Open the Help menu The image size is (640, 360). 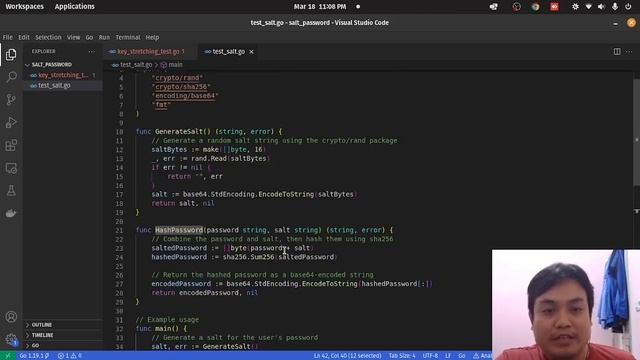[x=152, y=37]
